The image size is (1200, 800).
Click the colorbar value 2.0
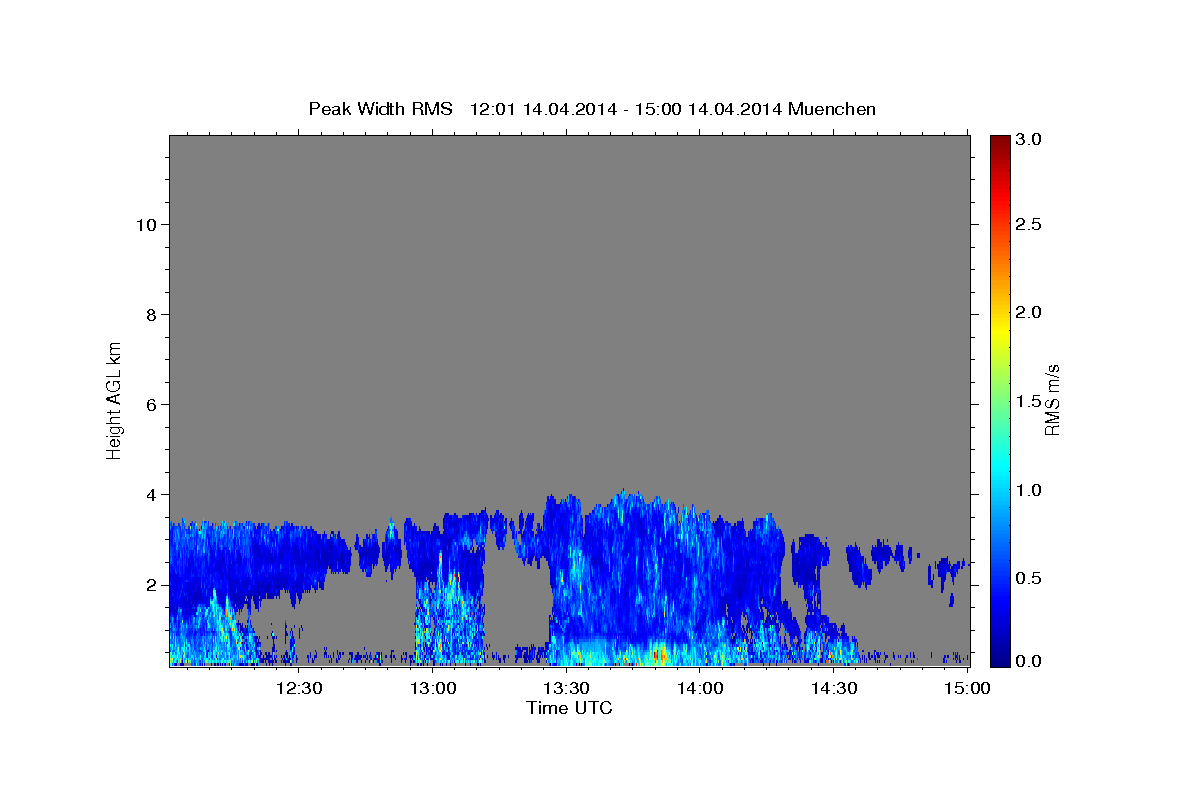1030,313
